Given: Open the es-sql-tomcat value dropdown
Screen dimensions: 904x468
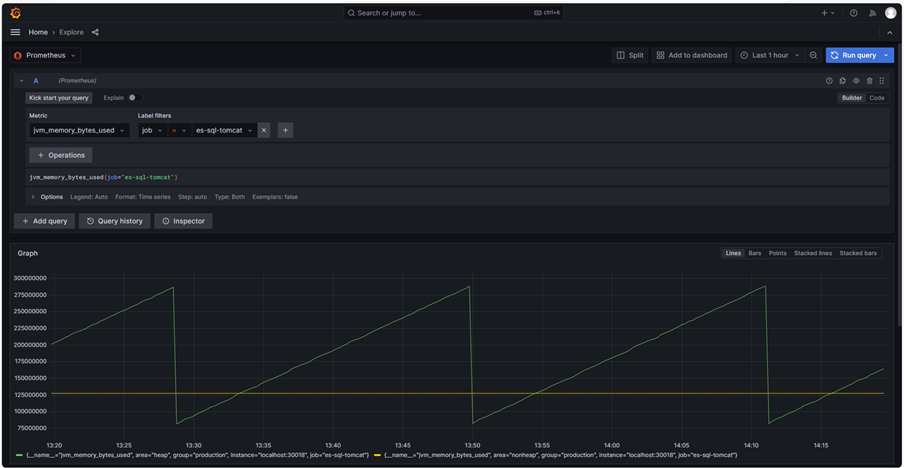Looking at the screenshot, I should 225,130.
